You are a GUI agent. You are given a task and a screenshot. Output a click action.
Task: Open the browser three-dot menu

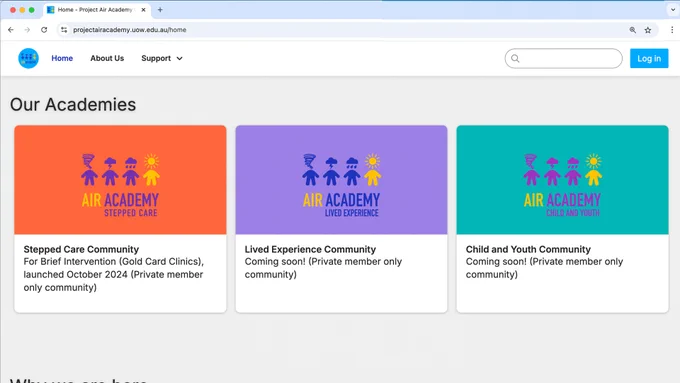[672, 30]
